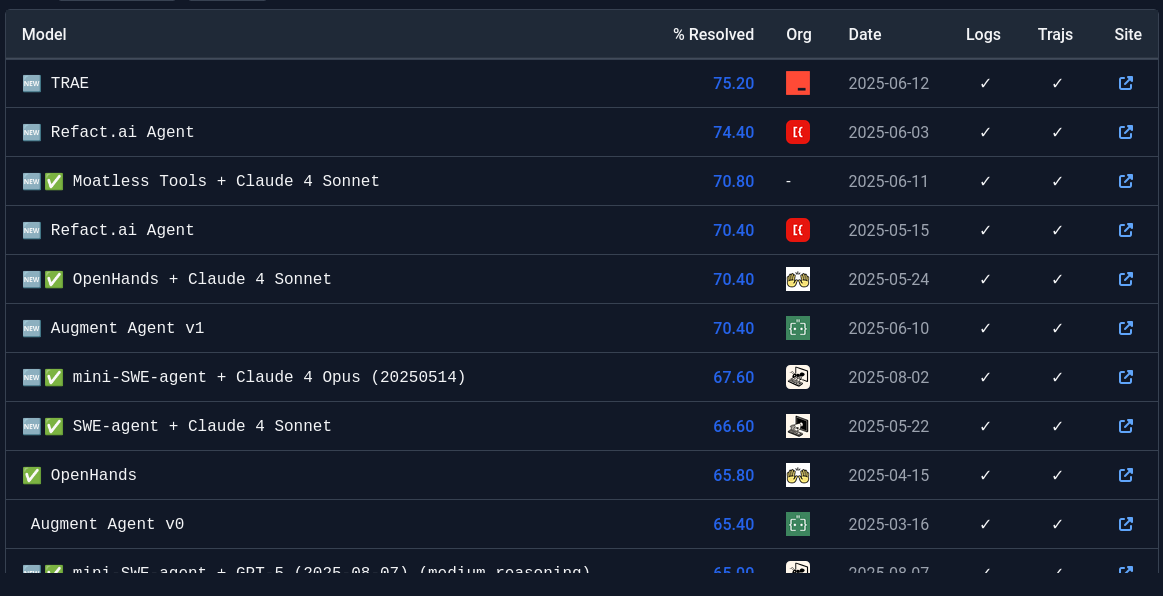Click the SWE-agent + Claude 4 Sonnet org logo
The image size is (1163, 596).
tap(798, 426)
